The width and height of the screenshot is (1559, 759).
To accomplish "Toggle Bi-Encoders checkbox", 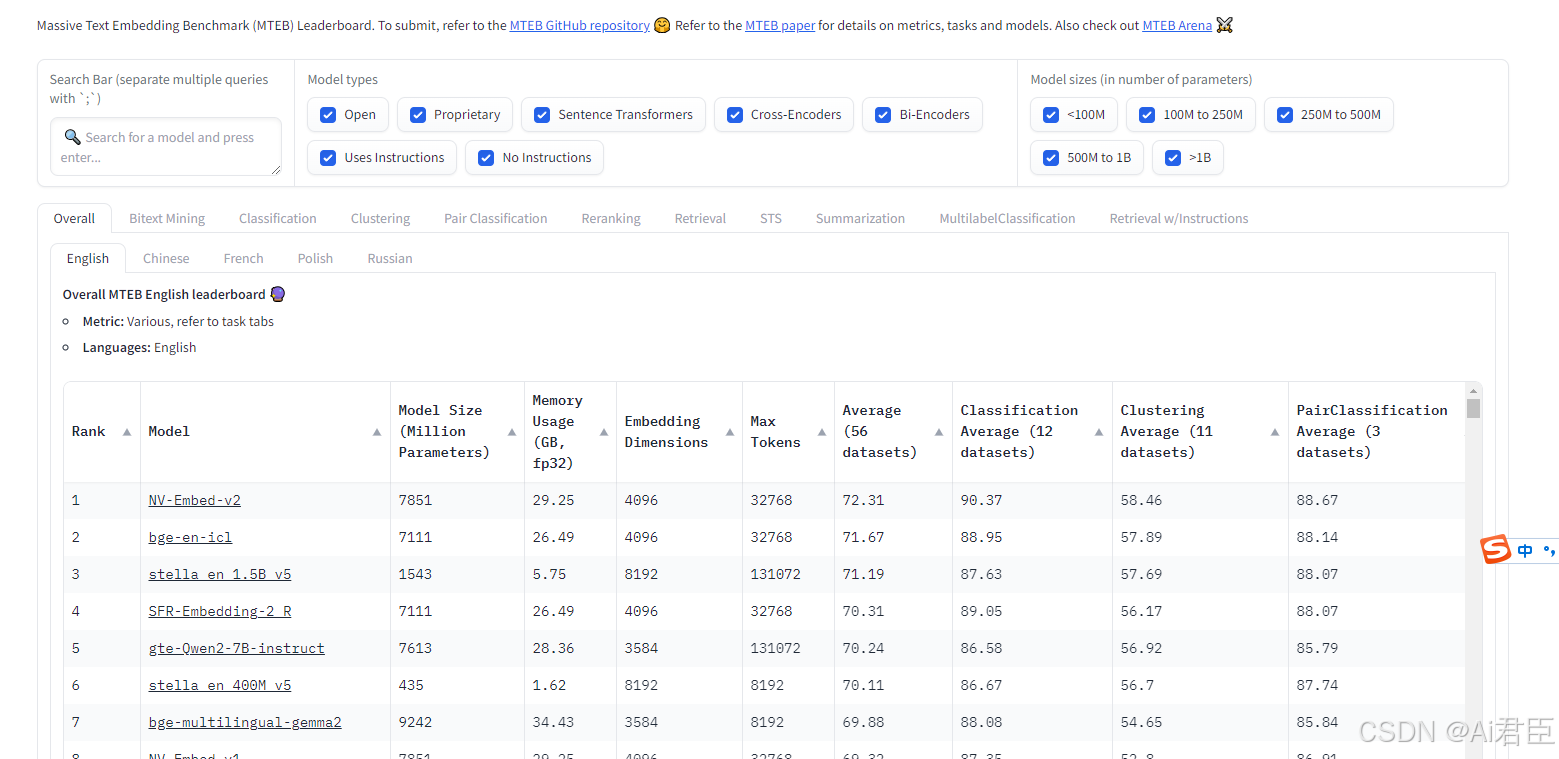I will (883, 115).
